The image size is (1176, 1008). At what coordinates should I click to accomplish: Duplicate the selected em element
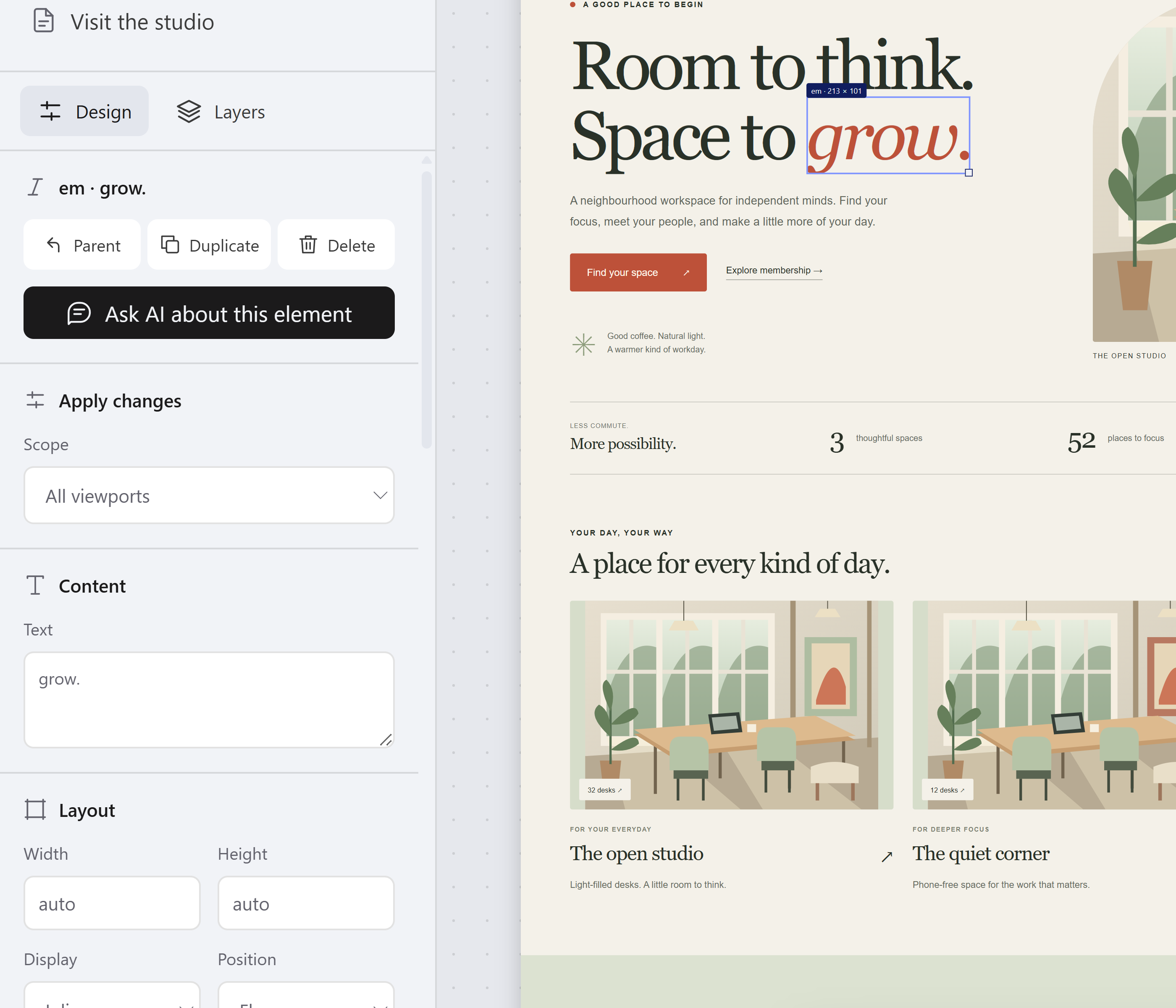(209, 244)
